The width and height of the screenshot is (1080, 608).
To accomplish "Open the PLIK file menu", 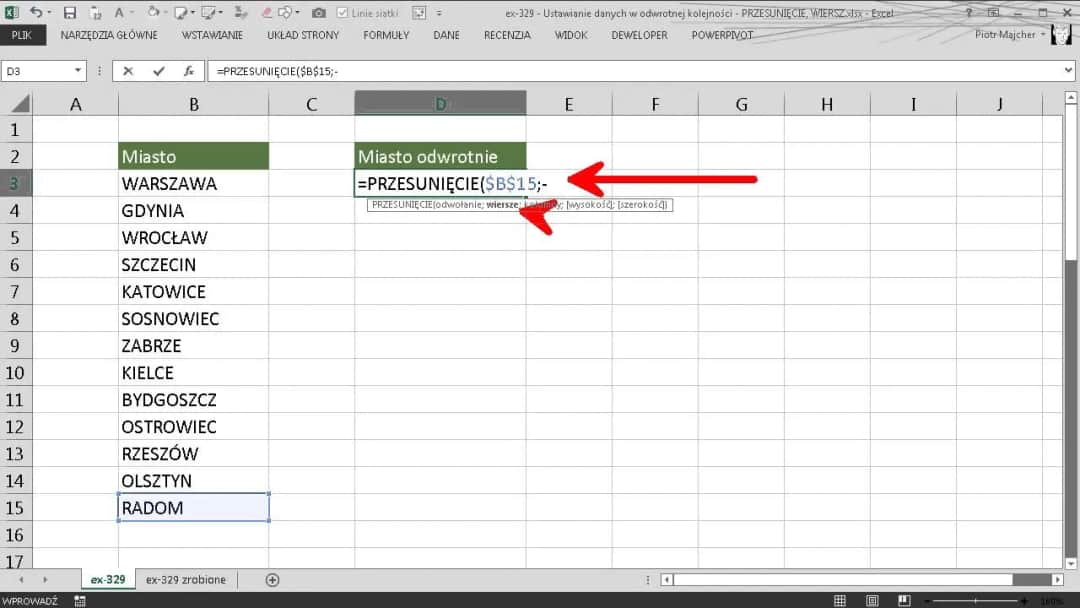I will click(22, 35).
